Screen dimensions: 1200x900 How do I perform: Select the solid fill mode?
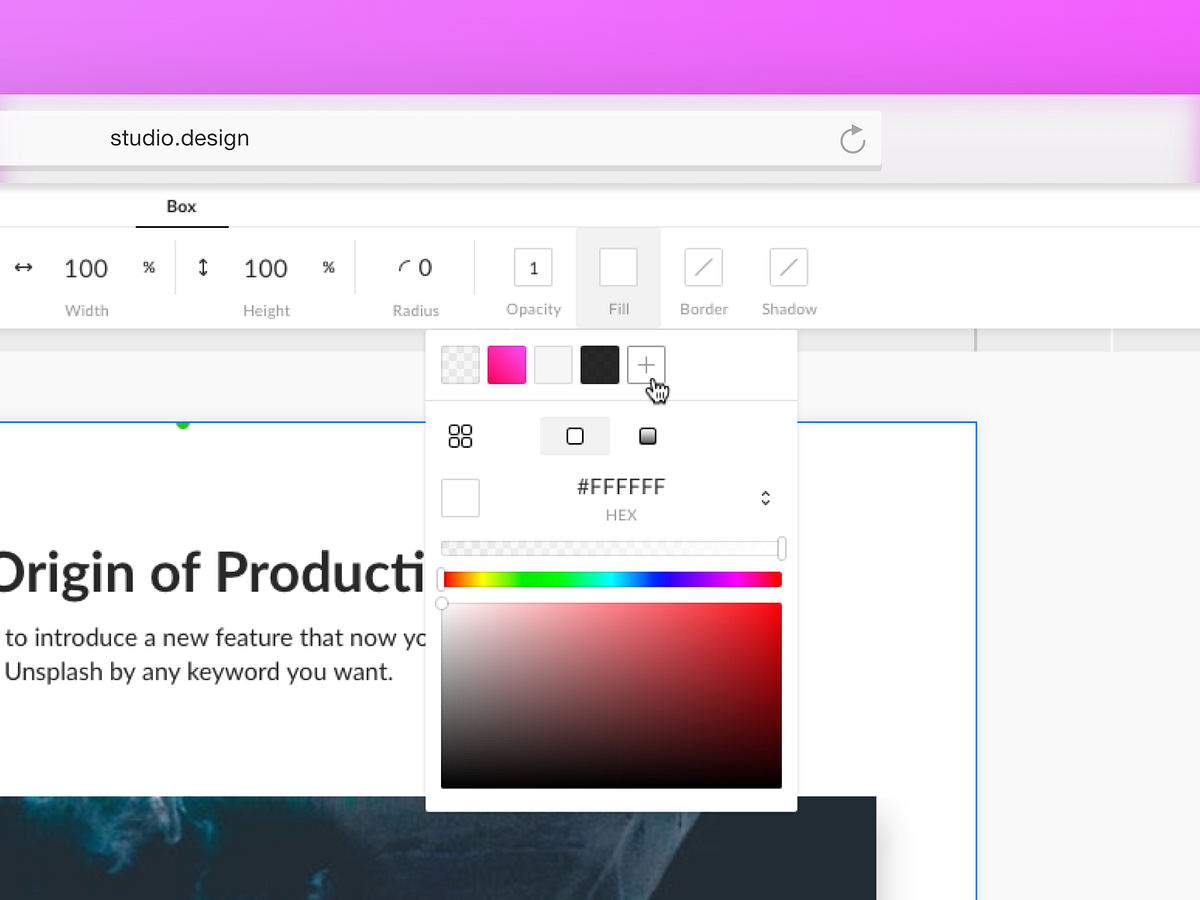(x=575, y=436)
